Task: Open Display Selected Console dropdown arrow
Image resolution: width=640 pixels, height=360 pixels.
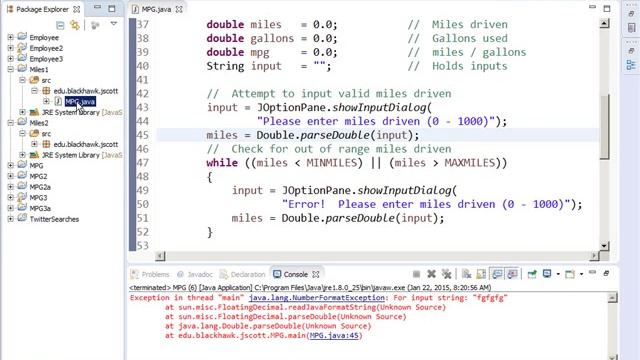Action: (x=558, y=274)
